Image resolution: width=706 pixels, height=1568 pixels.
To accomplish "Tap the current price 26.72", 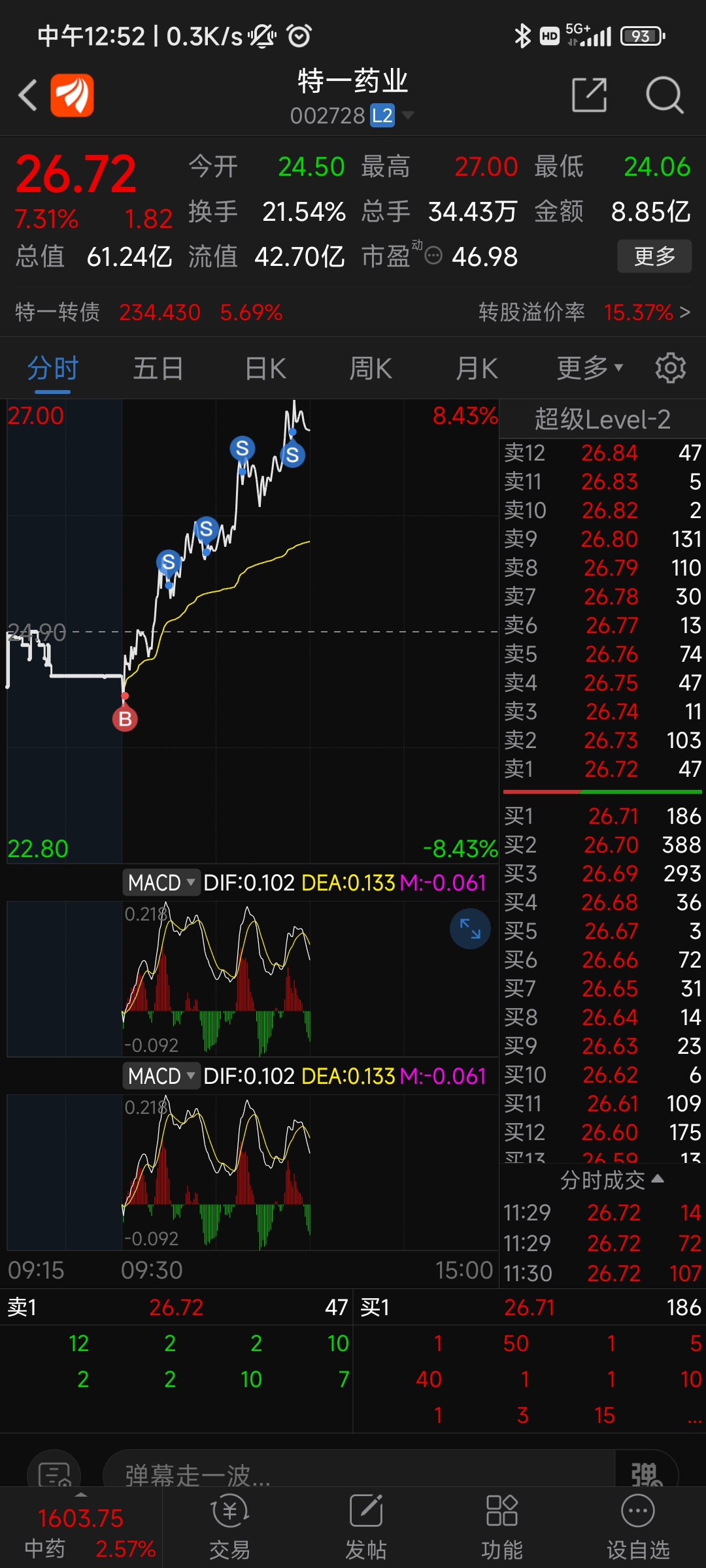I will [x=76, y=174].
